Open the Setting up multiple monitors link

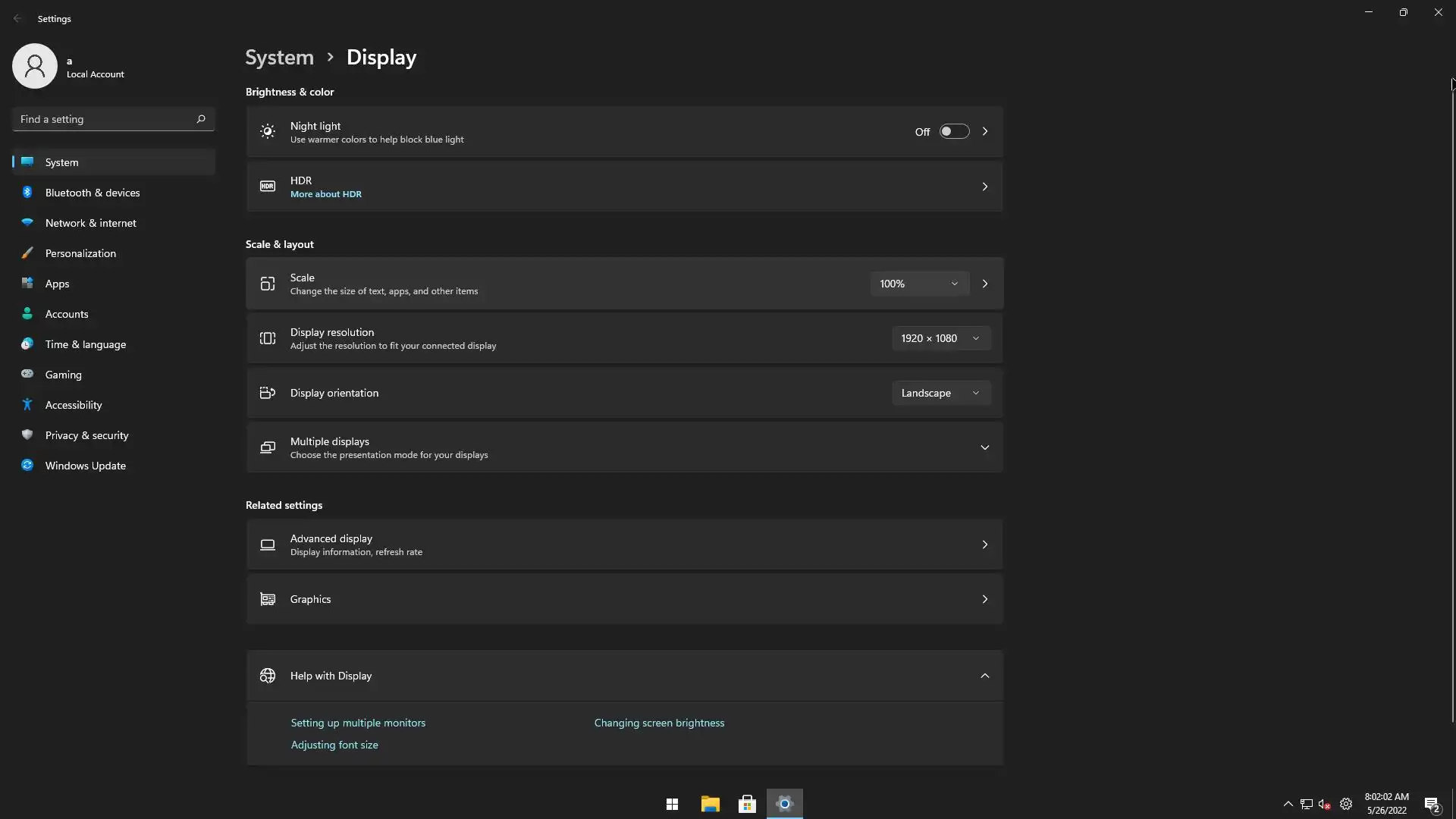[358, 723]
